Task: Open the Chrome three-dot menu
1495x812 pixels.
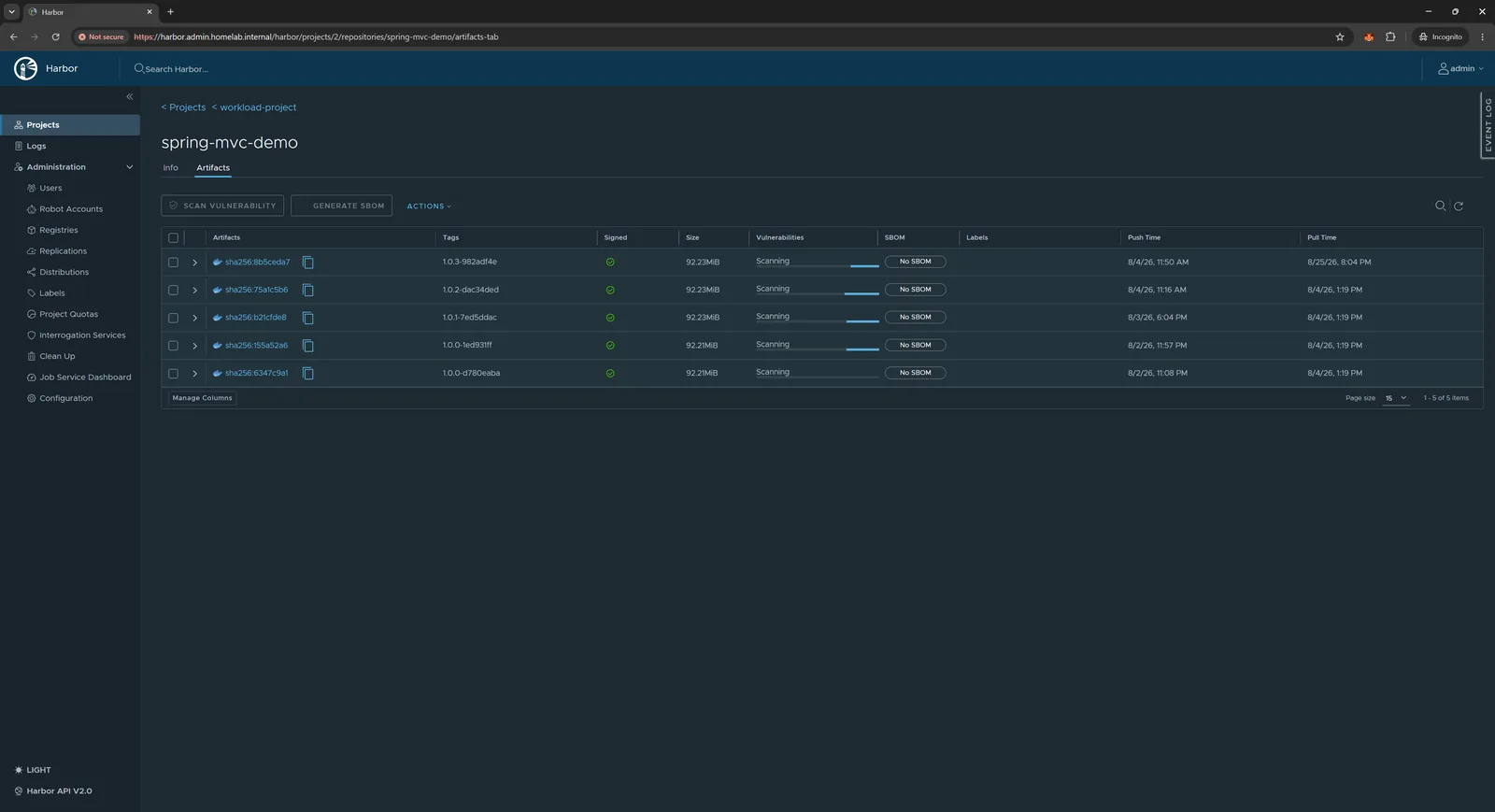Action: coord(1482,37)
